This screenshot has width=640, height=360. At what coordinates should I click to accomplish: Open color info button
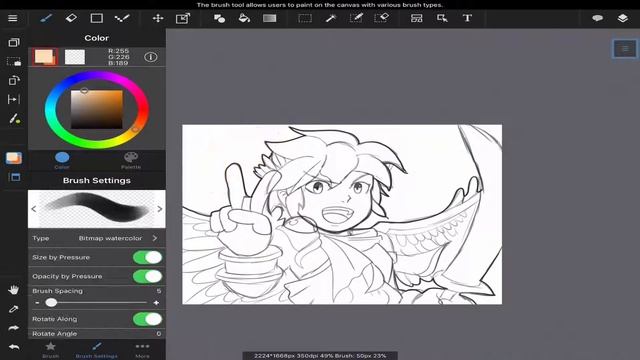pos(151,57)
